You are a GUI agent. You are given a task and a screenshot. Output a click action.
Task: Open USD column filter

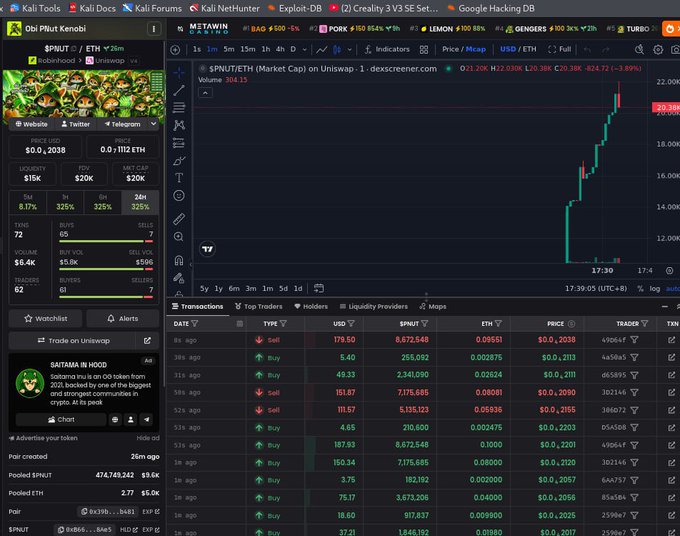(x=351, y=324)
